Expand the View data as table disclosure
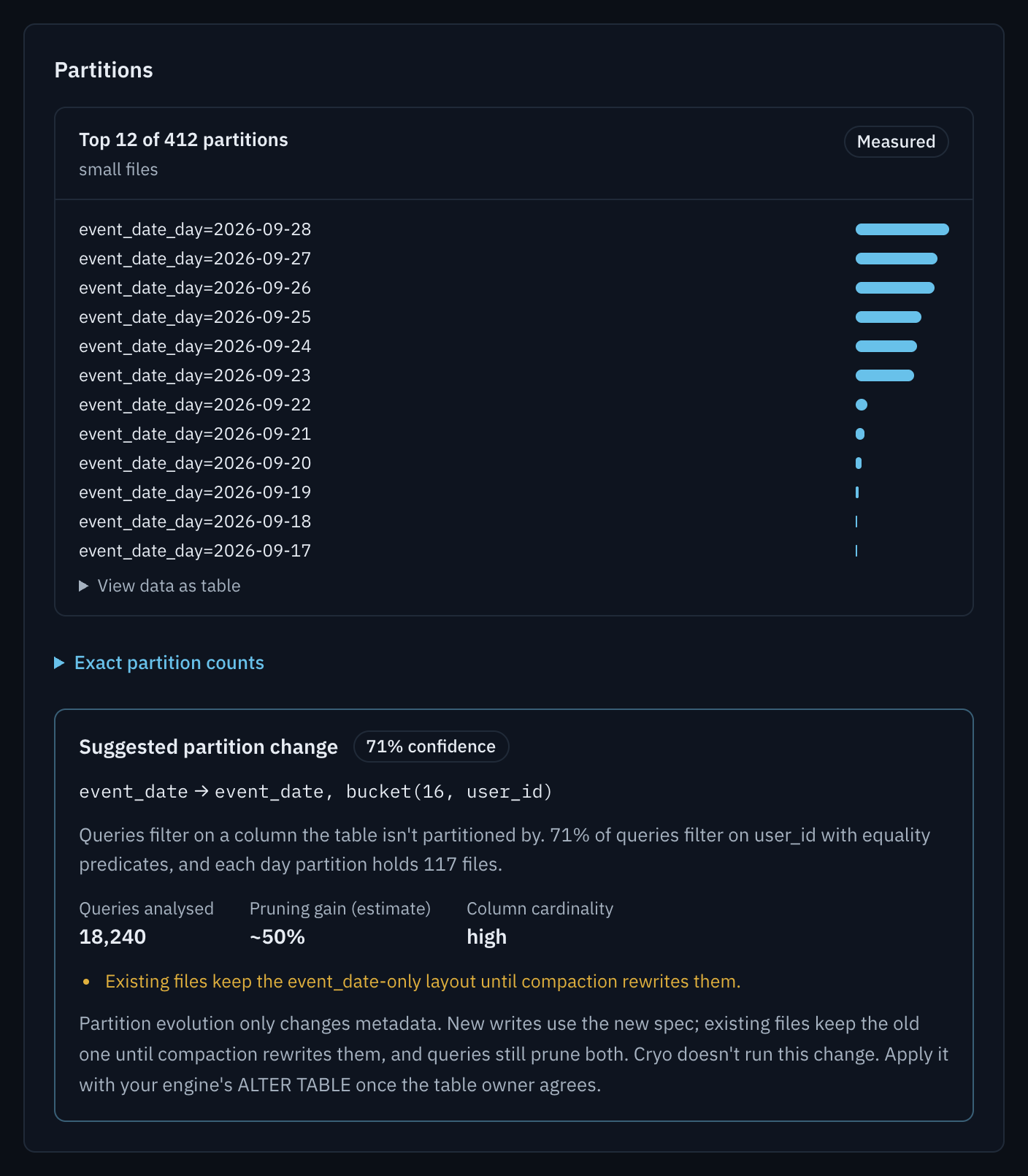The image size is (1028, 1176). point(160,586)
